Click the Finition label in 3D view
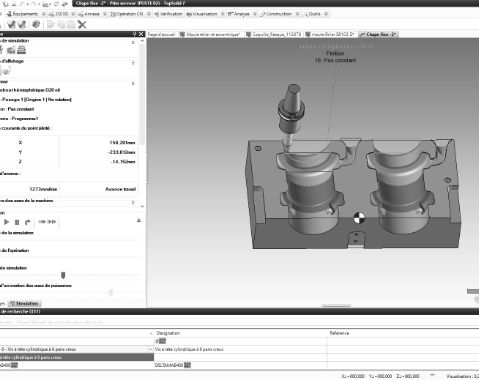Viewport: 479px width, 380px height. click(x=335, y=53)
